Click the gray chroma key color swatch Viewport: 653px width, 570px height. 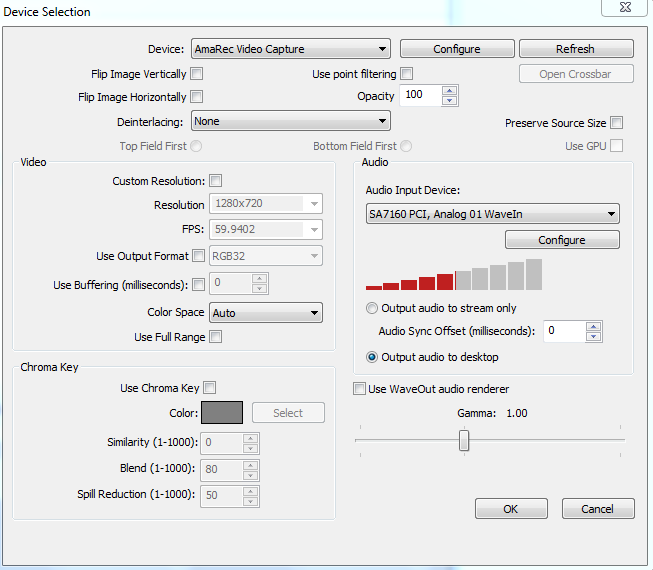tap(222, 412)
